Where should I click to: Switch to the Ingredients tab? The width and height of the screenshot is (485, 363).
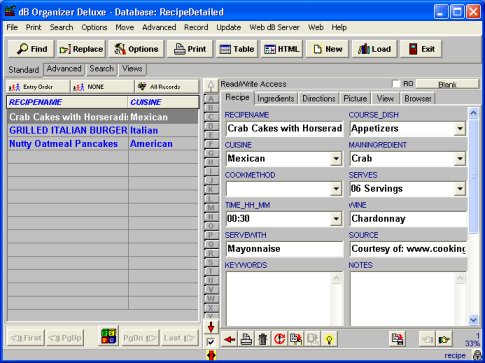click(x=276, y=99)
